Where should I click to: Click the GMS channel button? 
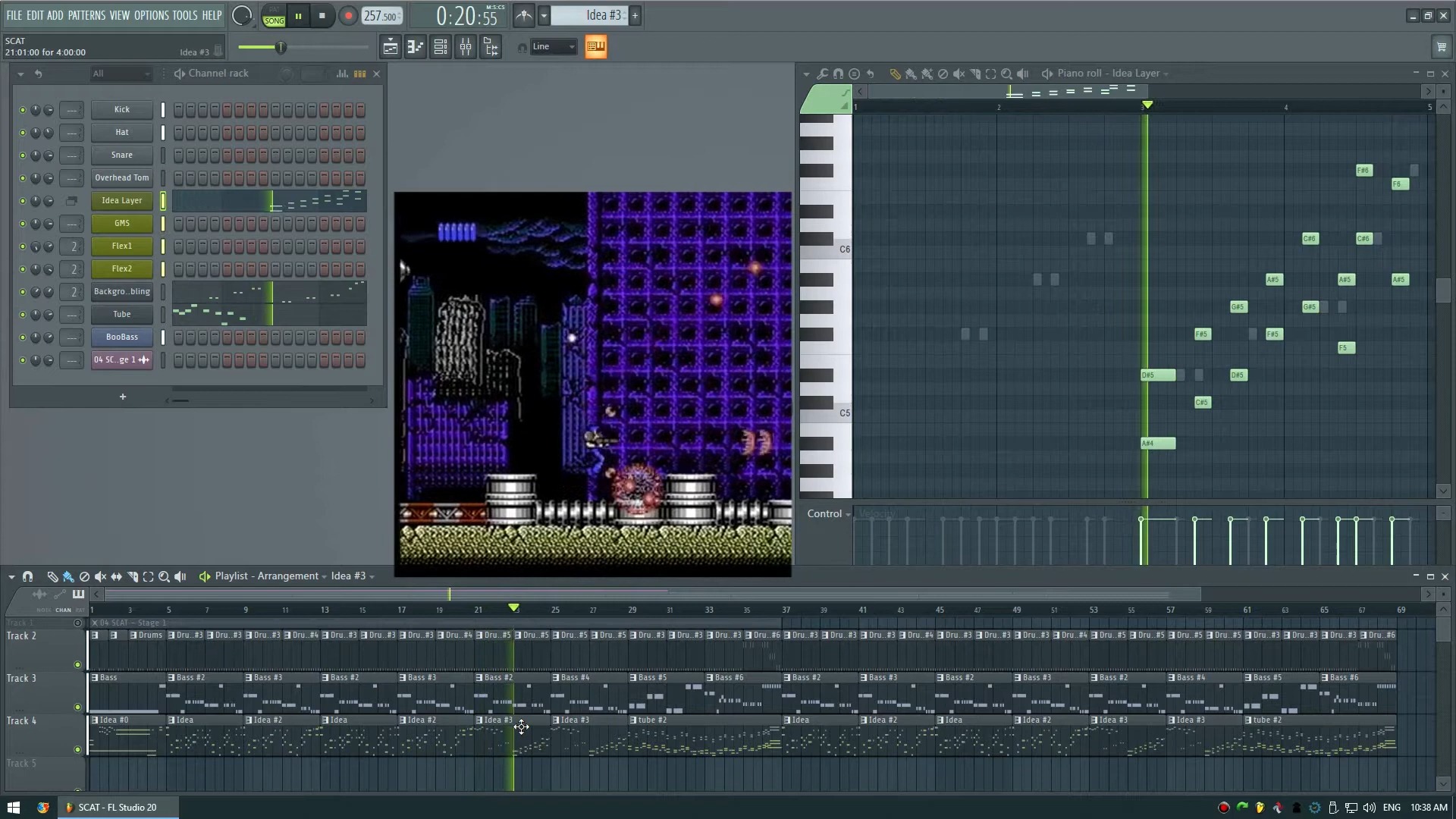point(121,224)
